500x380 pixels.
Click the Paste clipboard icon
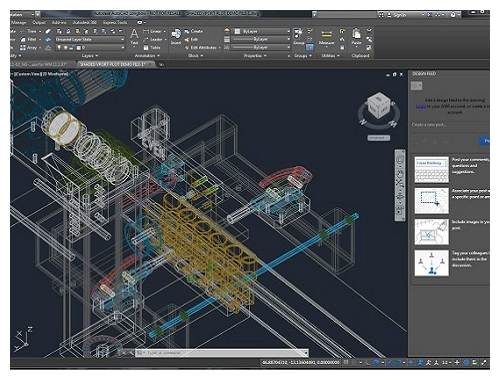(356, 37)
